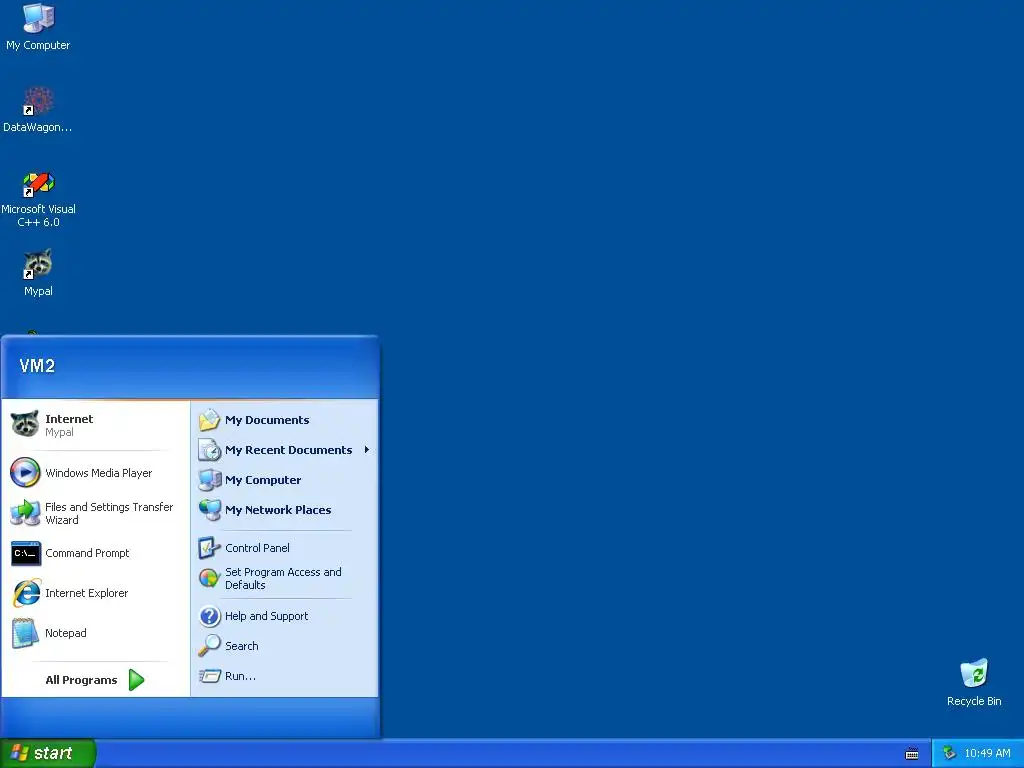Choose Control Panel menu label
Image resolution: width=1024 pixels, height=768 pixels.
tap(257, 548)
